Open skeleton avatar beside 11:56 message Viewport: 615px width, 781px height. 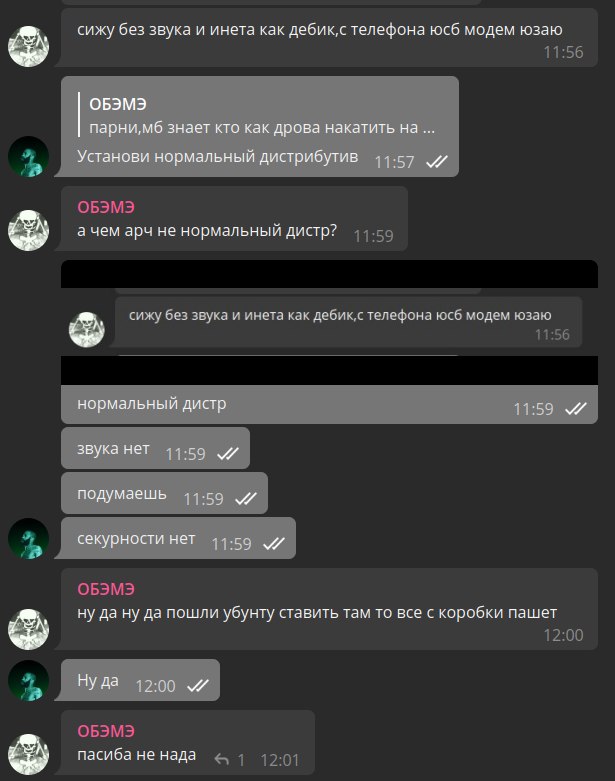click(28, 46)
